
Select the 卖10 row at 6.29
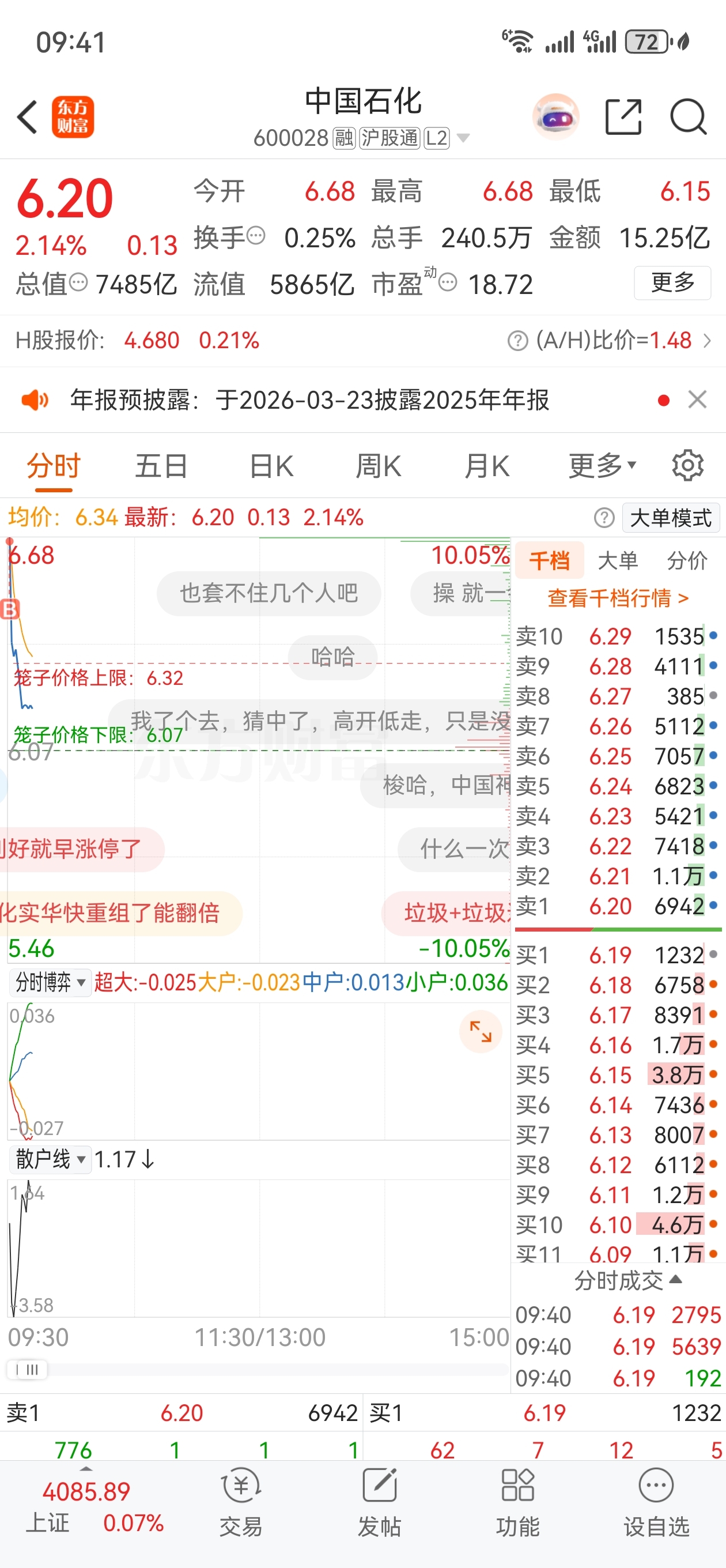[617, 636]
